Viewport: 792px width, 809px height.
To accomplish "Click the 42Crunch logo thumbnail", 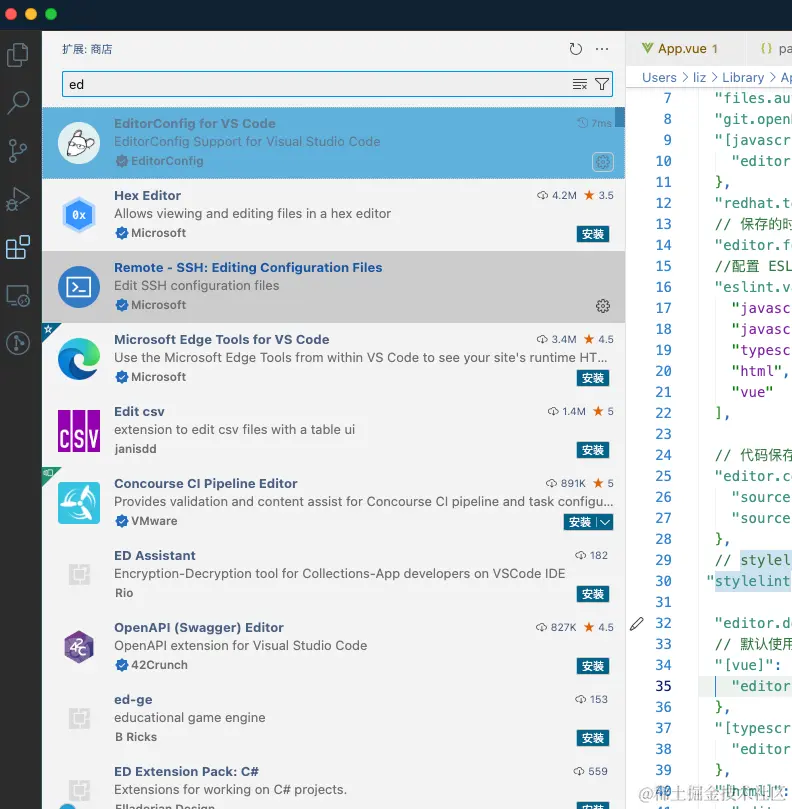I will pyautogui.click(x=79, y=646).
